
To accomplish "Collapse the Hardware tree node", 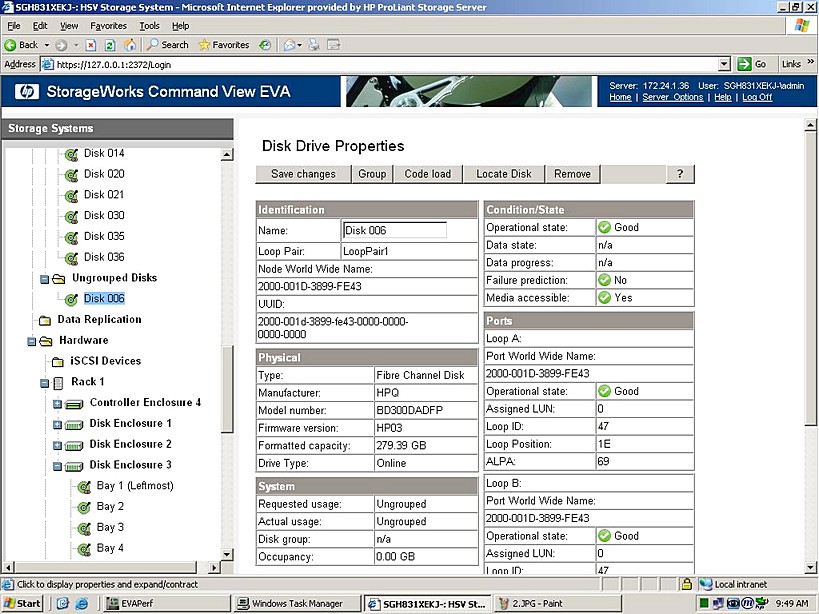I will 31,341.
